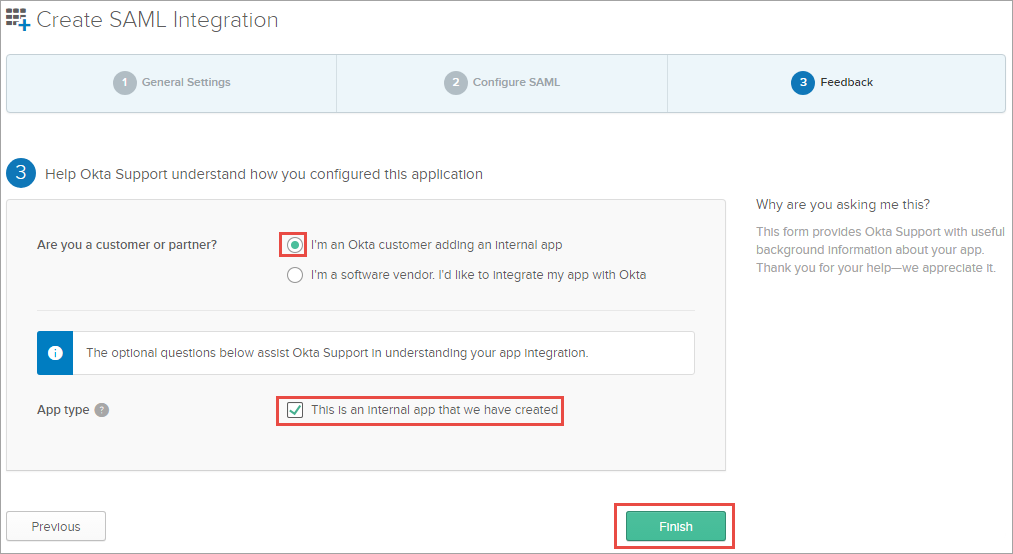The height and width of the screenshot is (554, 1013).
Task: Click the "App type" label text
Action: (x=63, y=410)
